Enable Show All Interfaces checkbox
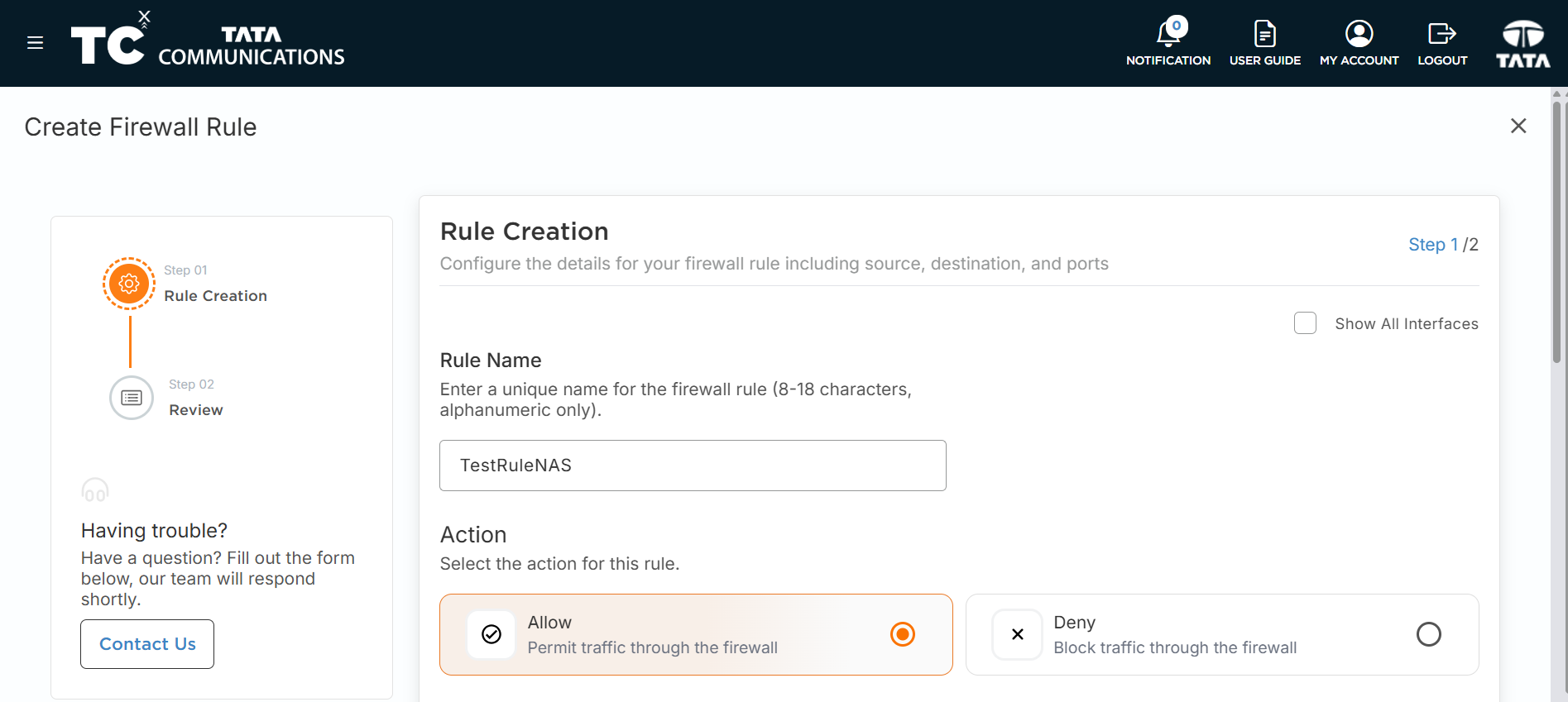The width and height of the screenshot is (1568, 702). (x=1305, y=323)
